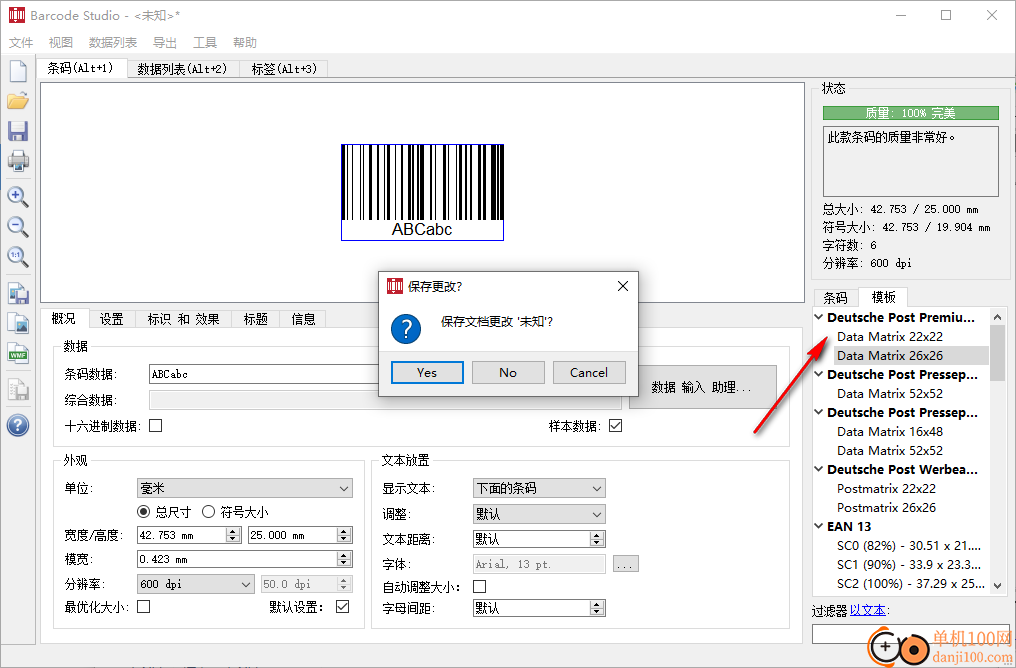Click the export-to-file icon with floppy
The width and height of the screenshot is (1016, 668).
(x=17, y=293)
